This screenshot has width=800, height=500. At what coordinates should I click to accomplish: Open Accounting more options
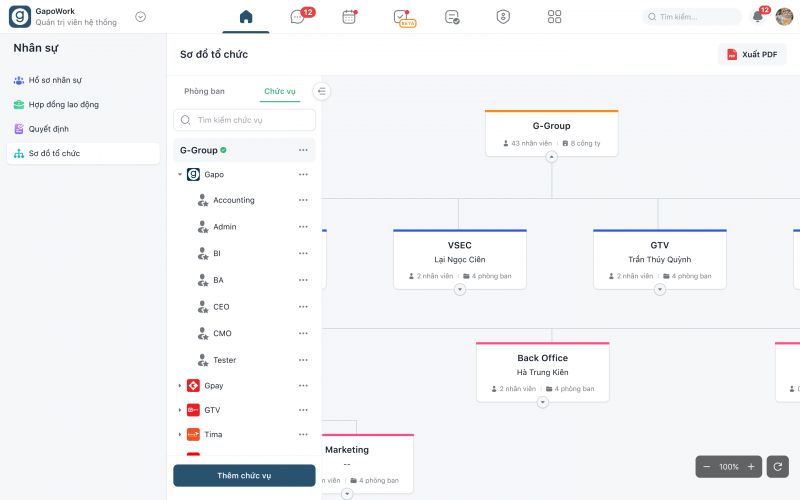303,200
